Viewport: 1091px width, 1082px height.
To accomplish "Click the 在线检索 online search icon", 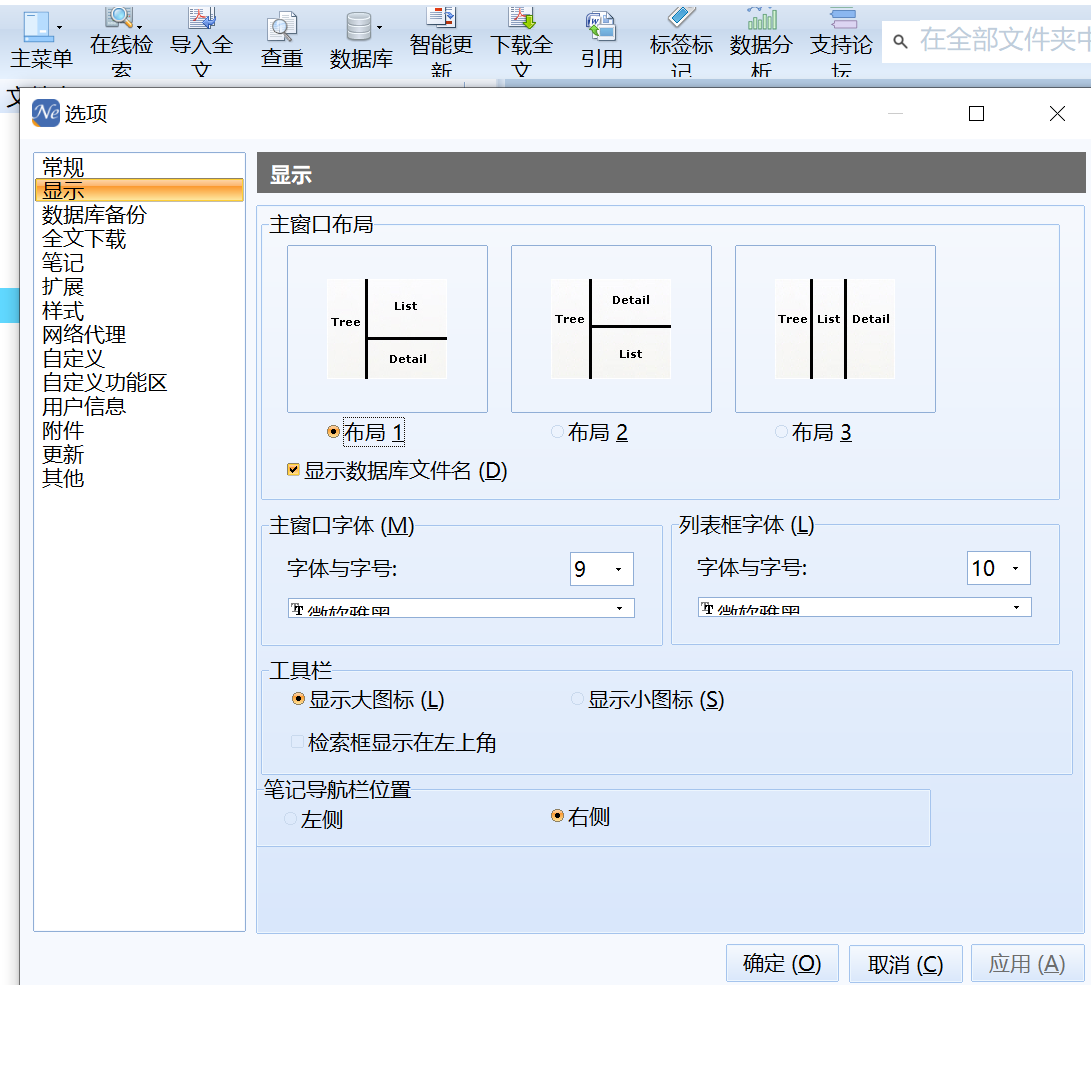I will tap(121, 20).
